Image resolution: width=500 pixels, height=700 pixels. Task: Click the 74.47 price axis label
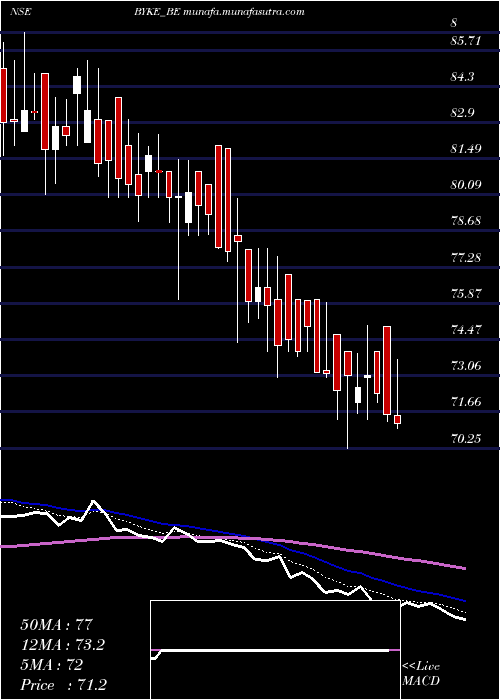(x=466, y=330)
